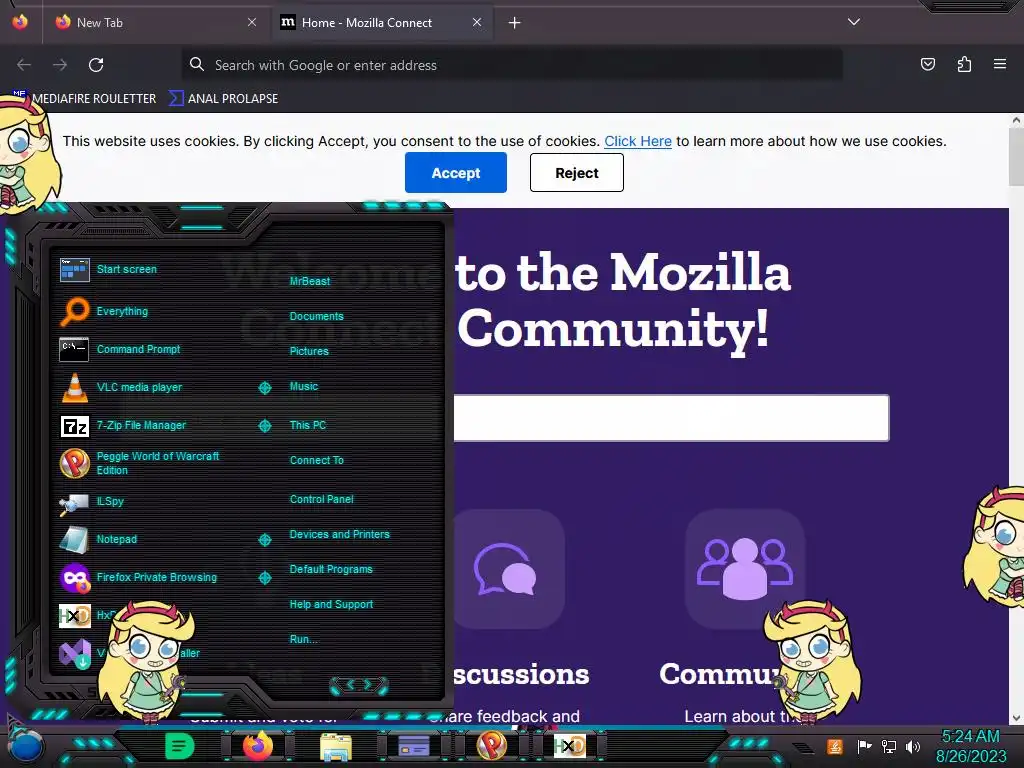Open MEDIAFIRE ROULETTER bookmark

86,99
